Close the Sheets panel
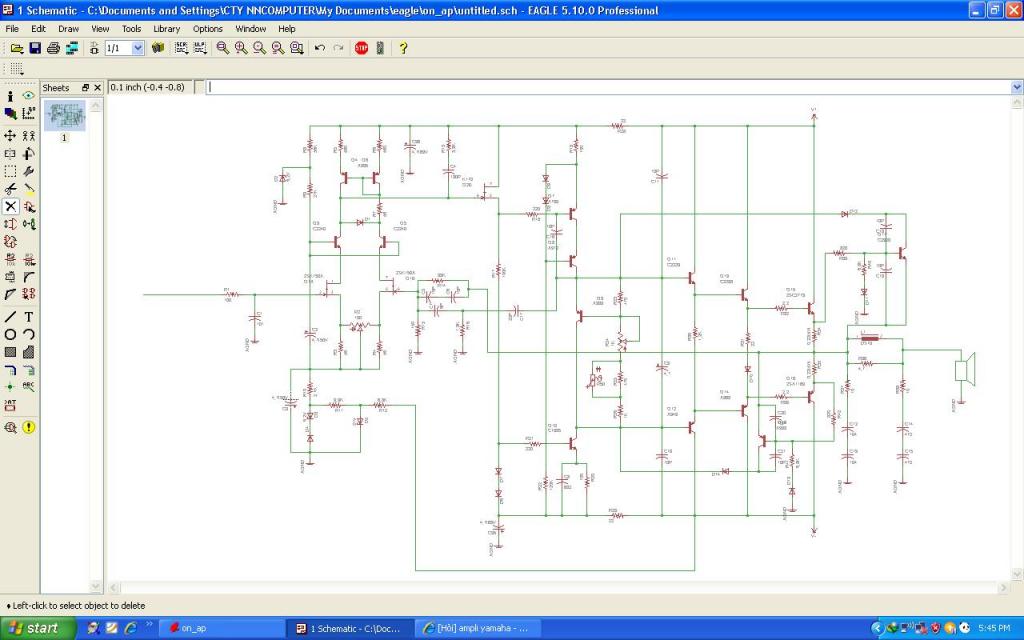This screenshot has height=640, width=1024. click(97, 88)
